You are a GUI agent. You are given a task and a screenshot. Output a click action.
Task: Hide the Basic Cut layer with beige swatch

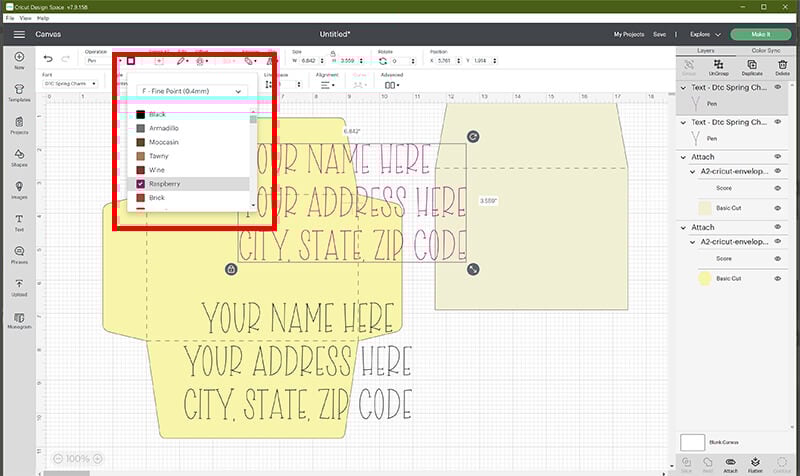coord(778,208)
